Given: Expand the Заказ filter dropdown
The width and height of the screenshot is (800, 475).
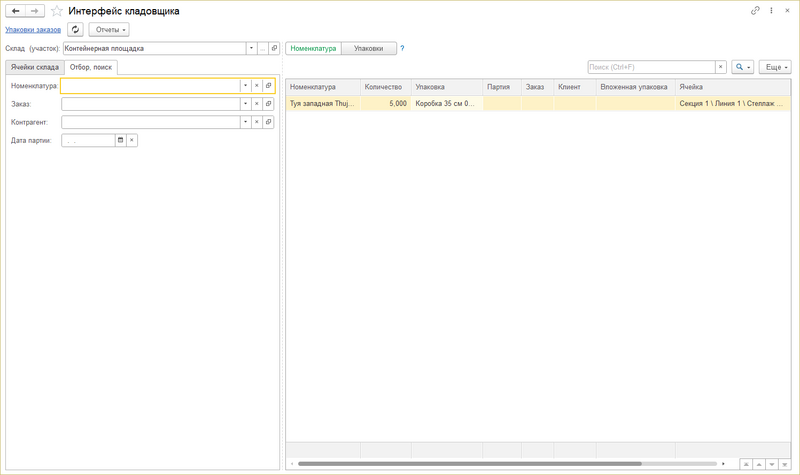Looking at the screenshot, I should click(245, 104).
